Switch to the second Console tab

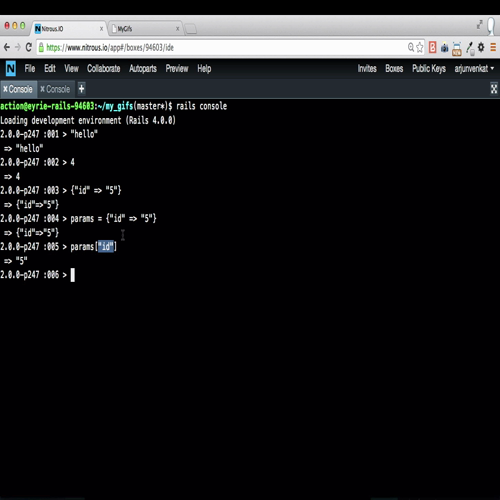58,89
